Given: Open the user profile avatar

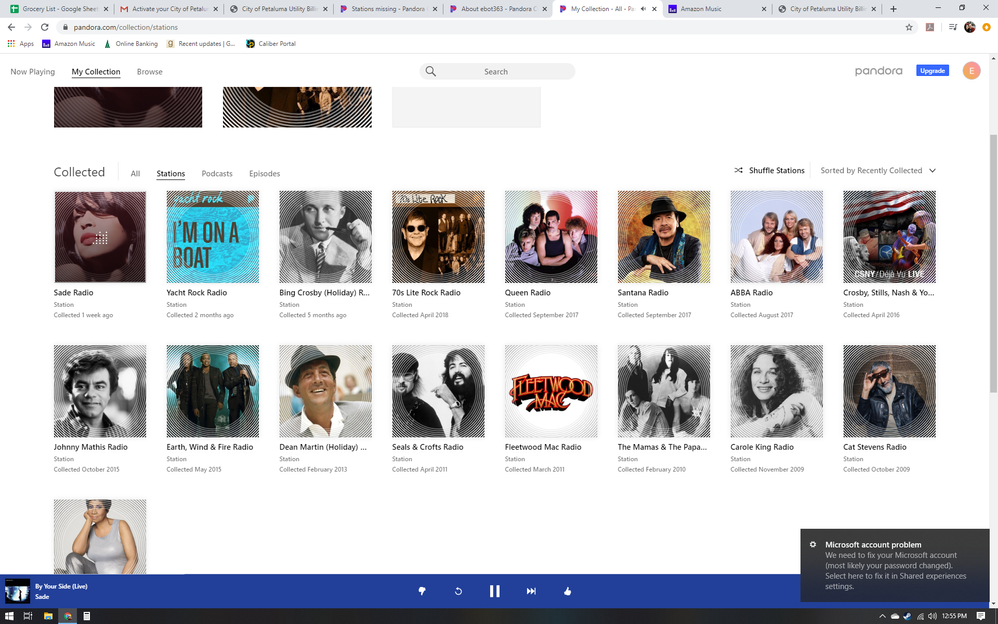Looking at the screenshot, I should 971,71.
